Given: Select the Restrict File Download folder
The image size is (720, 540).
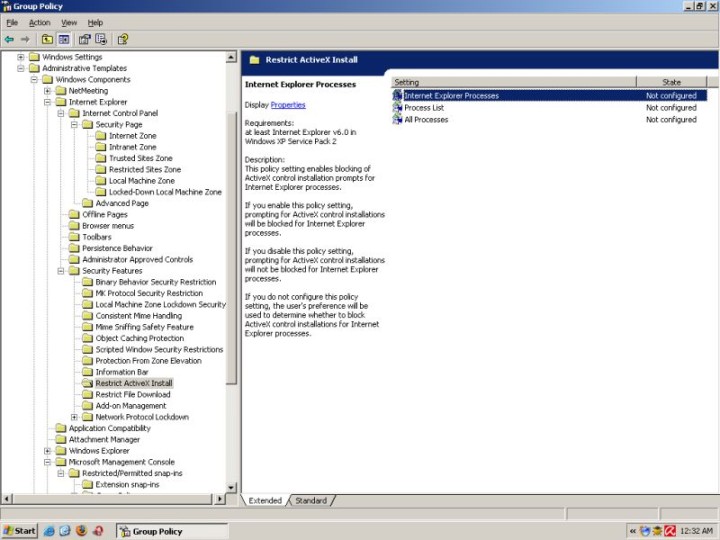Looking at the screenshot, I should tap(132, 394).
